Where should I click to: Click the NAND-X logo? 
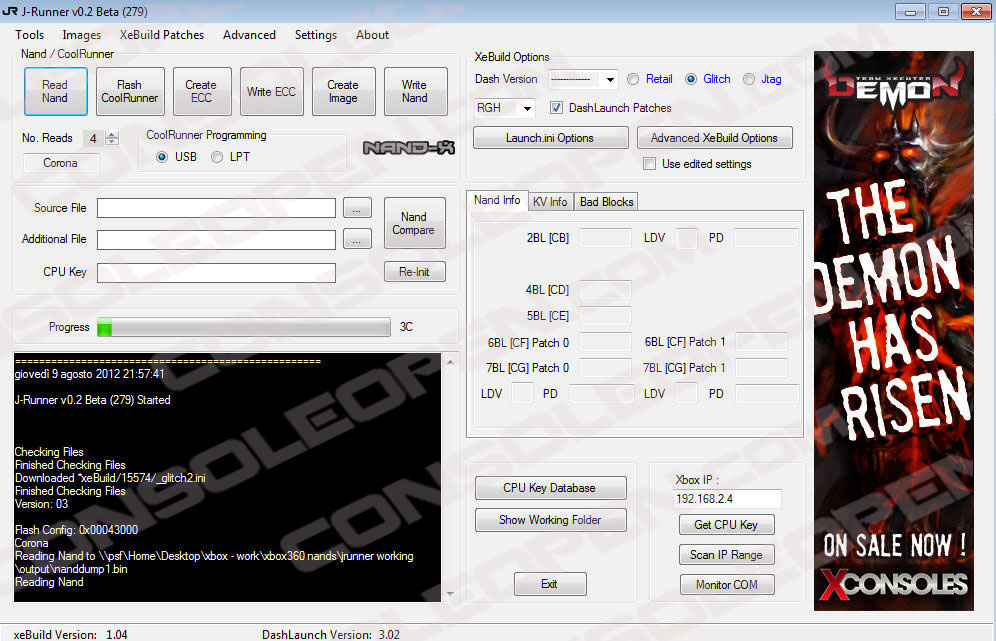pos(408,147)
